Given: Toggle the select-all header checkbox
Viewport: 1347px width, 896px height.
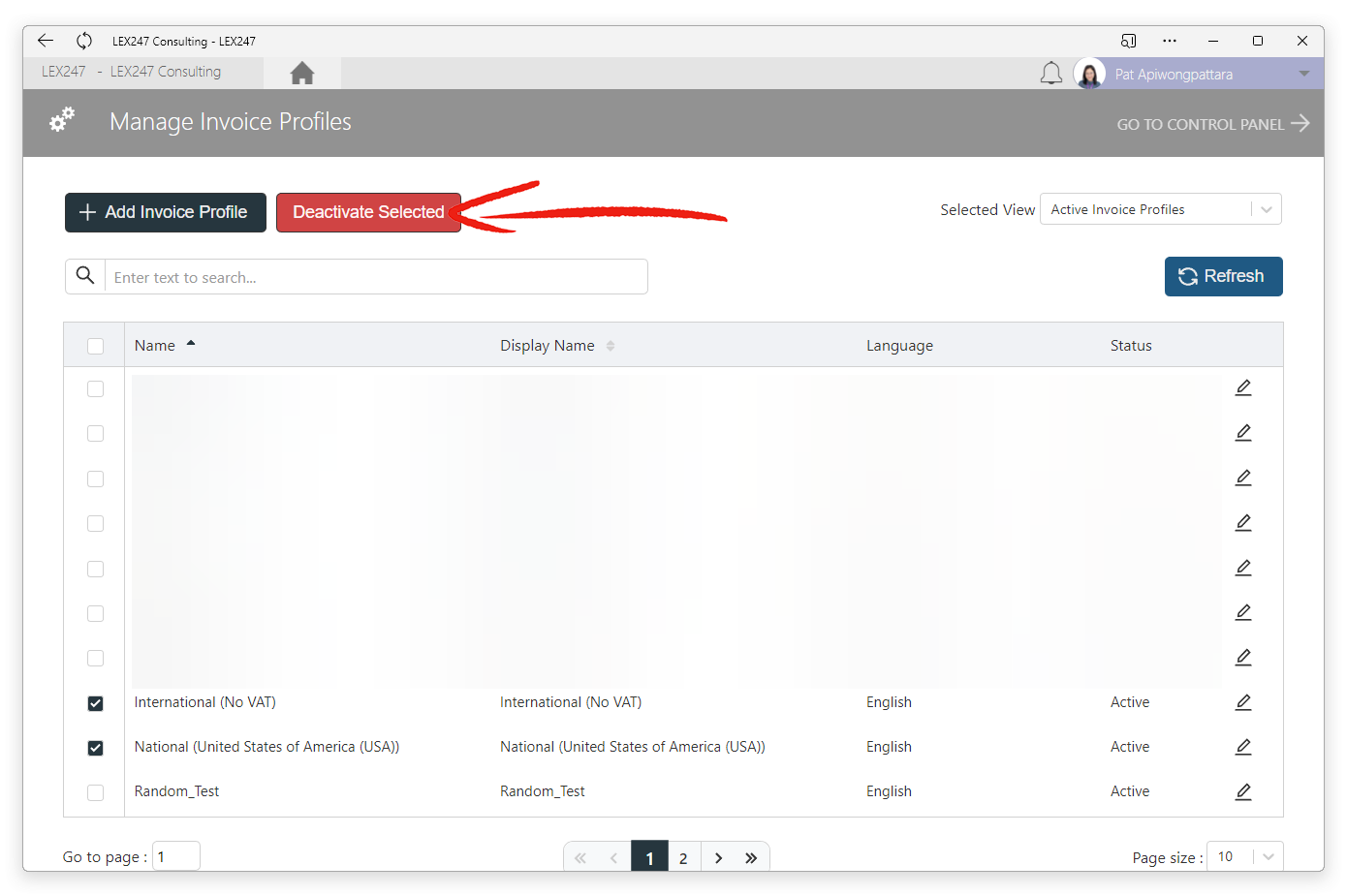Looking at the screenshot, I should pos(95,346).
